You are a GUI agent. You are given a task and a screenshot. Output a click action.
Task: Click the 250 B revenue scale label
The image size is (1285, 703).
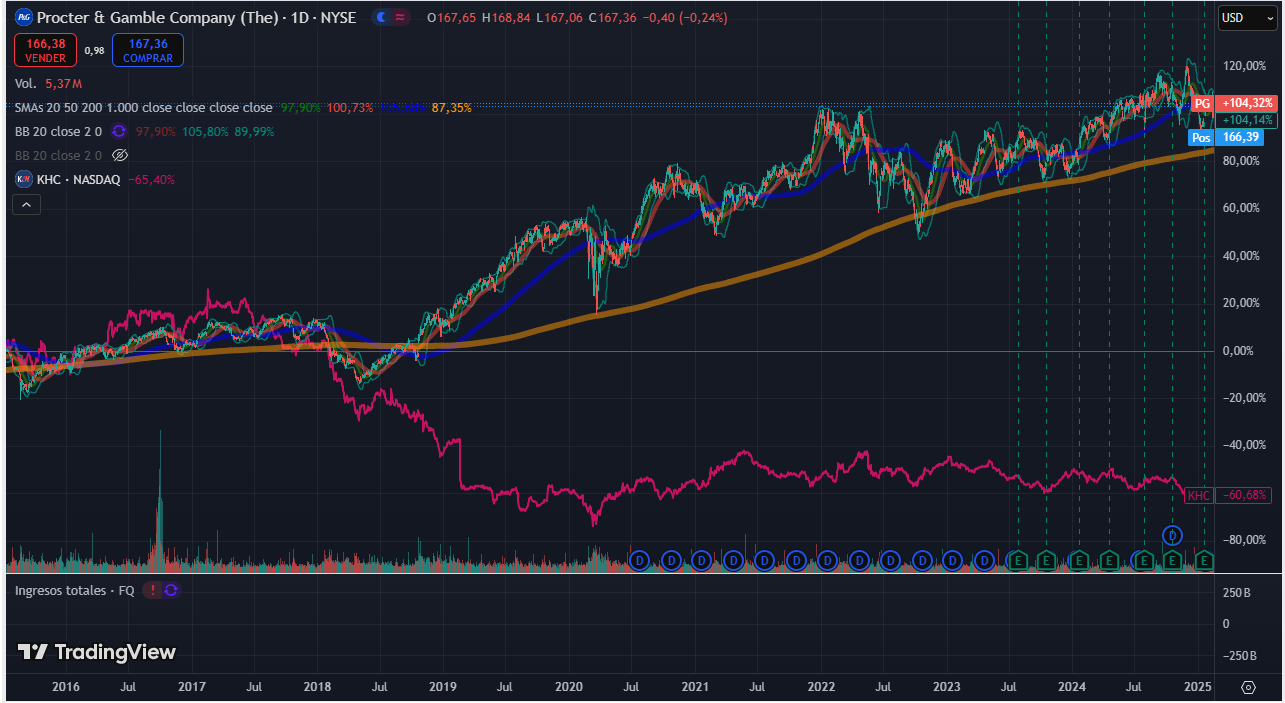point(1237,592)
